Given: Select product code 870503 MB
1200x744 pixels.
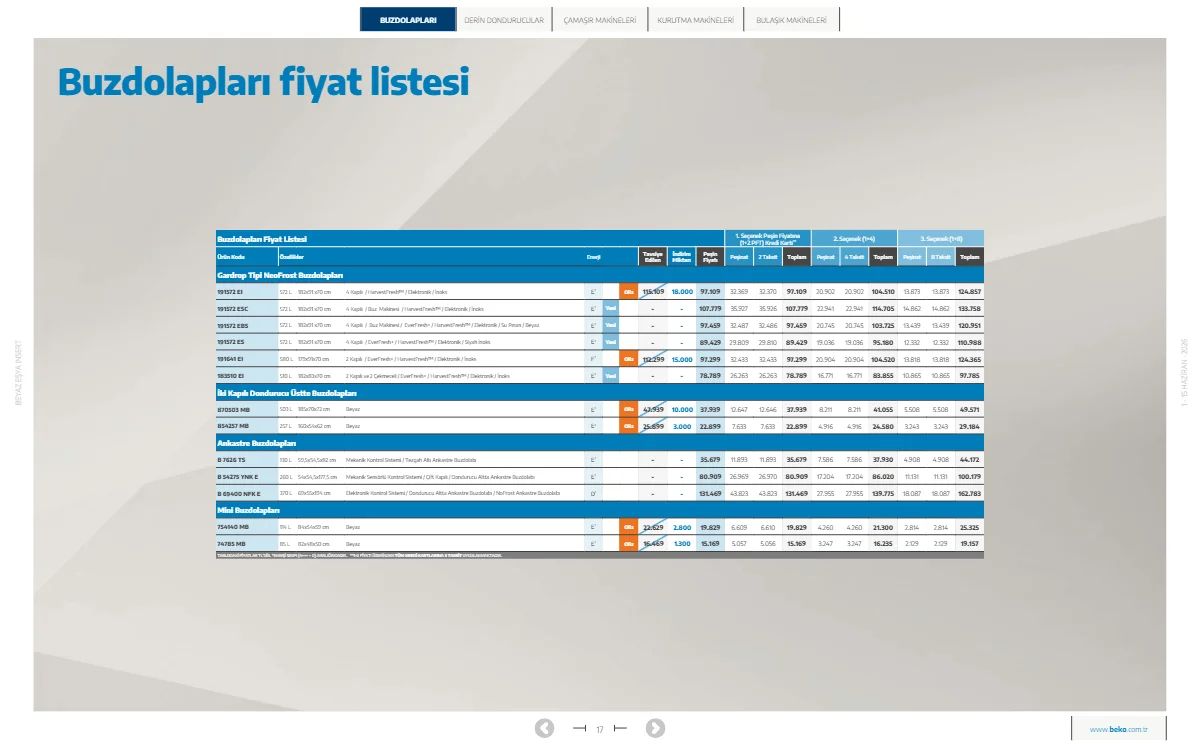Looking at the screenshot, I should pos(232,408).
